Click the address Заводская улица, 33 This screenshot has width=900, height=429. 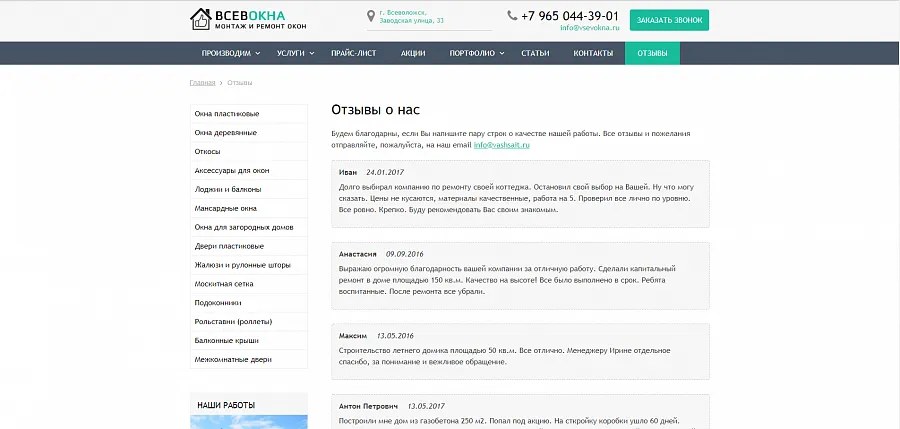coord(411,21)
